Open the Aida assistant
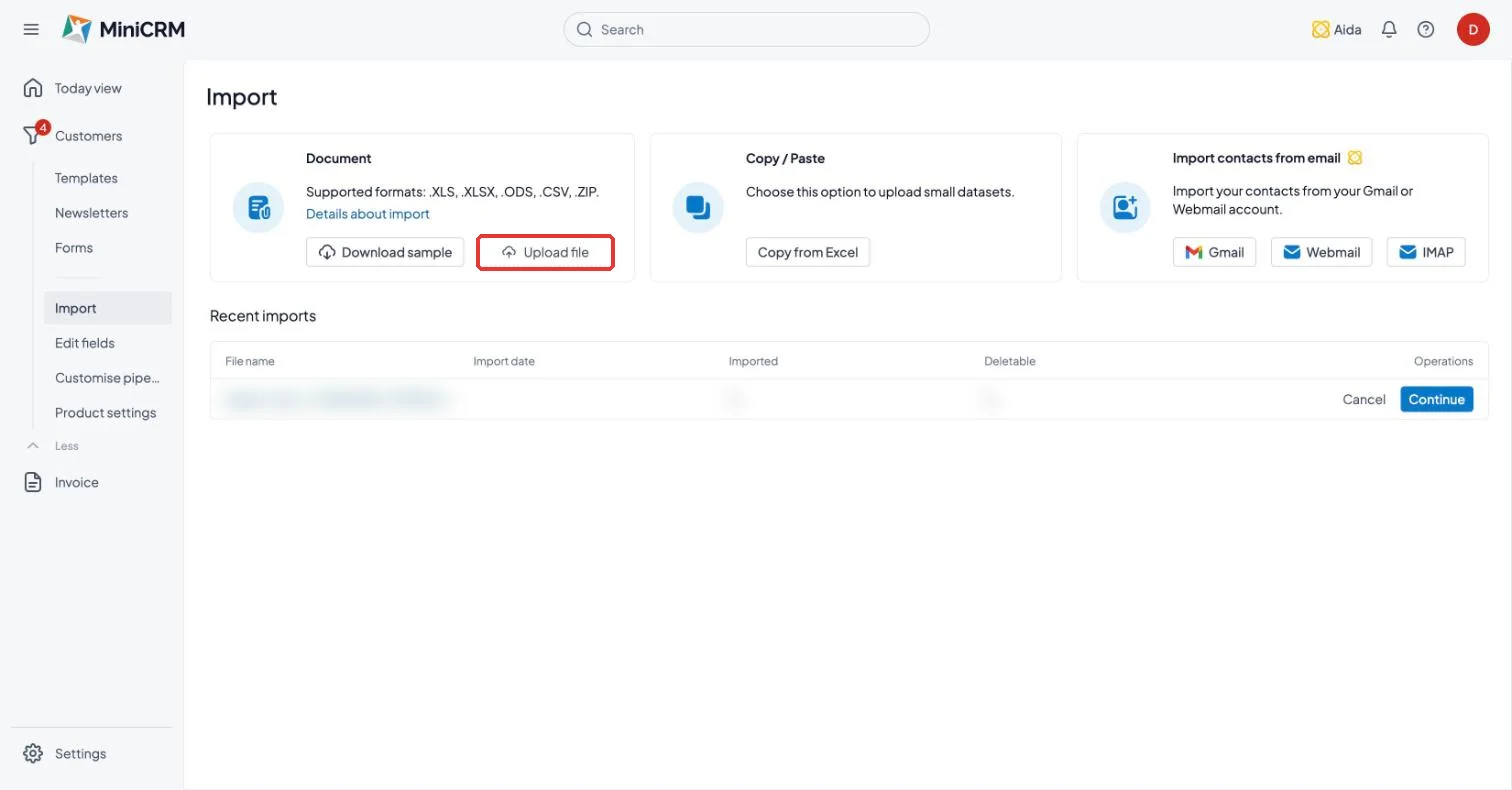Viewport: 1512px width, 790px height. 1336,30
